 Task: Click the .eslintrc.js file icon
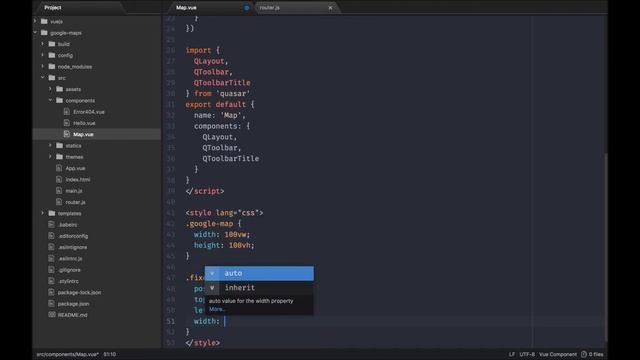51,258
